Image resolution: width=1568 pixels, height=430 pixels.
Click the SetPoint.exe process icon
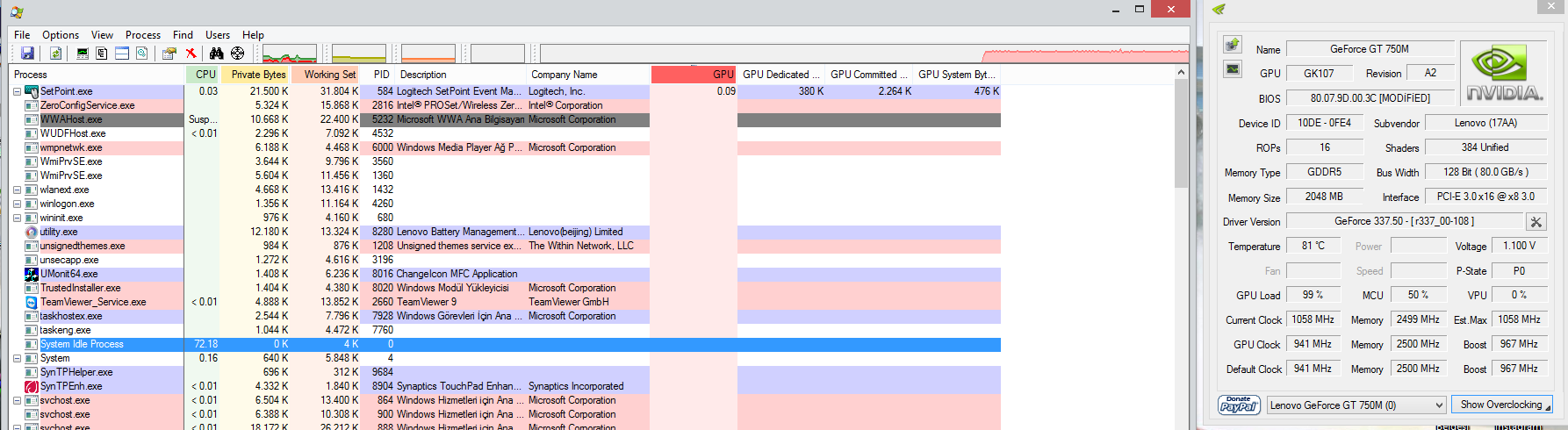[x=32, y=91]
